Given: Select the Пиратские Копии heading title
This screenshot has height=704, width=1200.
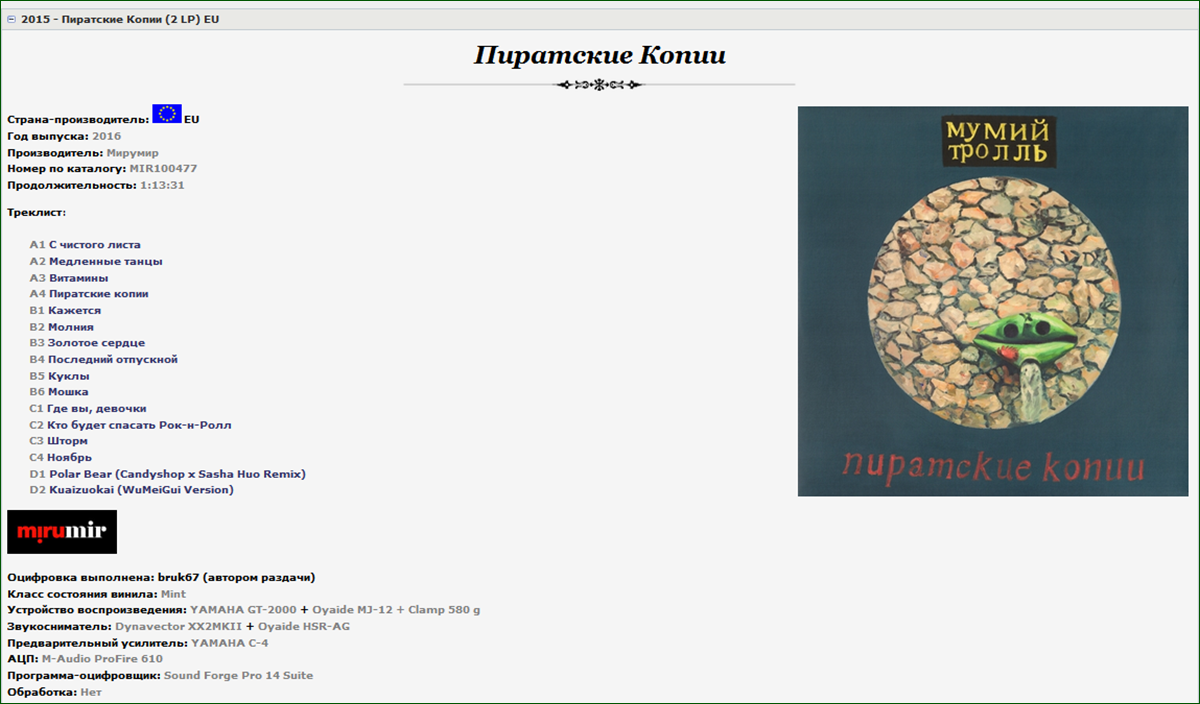Looking at the screenshot, I should point(600,55).
